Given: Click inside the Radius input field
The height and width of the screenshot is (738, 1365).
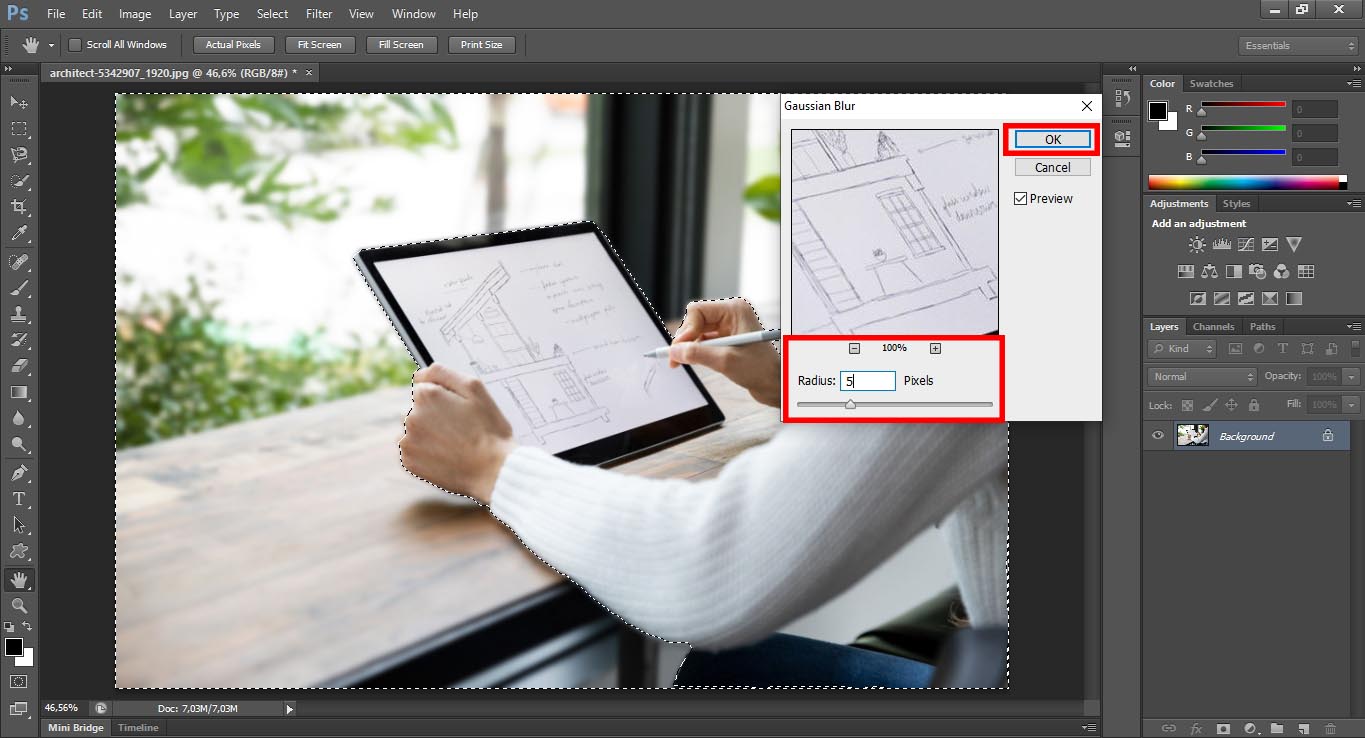Looking at the screenshot, I should pos(867,381).
